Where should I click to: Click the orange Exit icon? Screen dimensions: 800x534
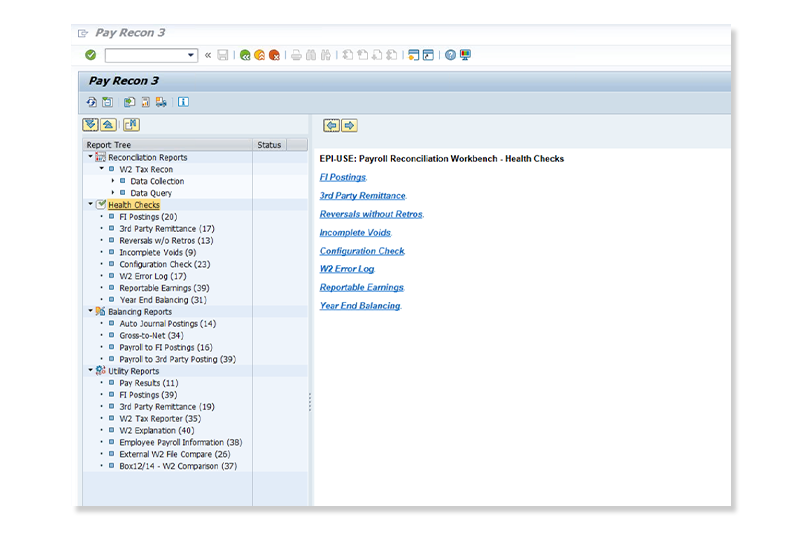coord(260,55)
